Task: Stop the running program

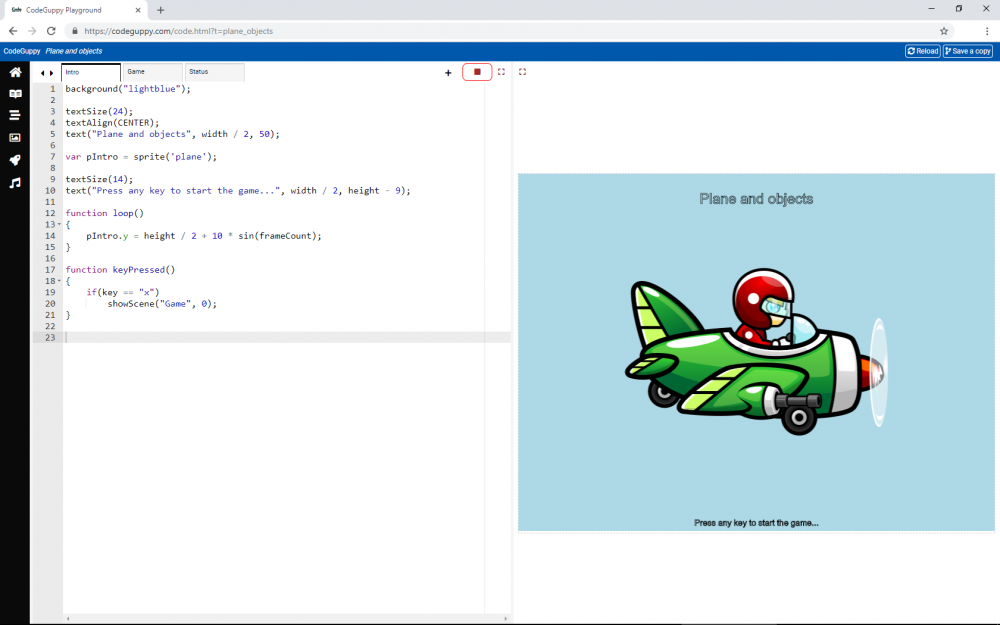Action: click(477, 72)
